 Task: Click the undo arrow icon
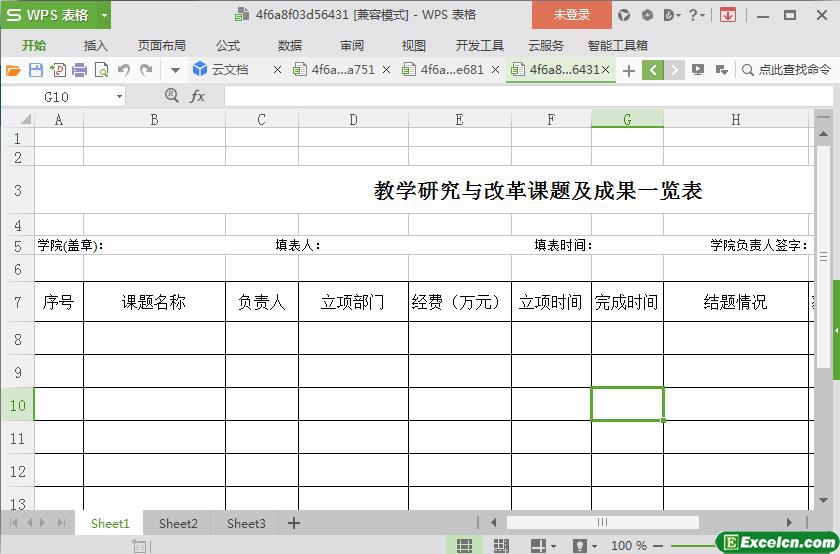(x=124, y=70)
